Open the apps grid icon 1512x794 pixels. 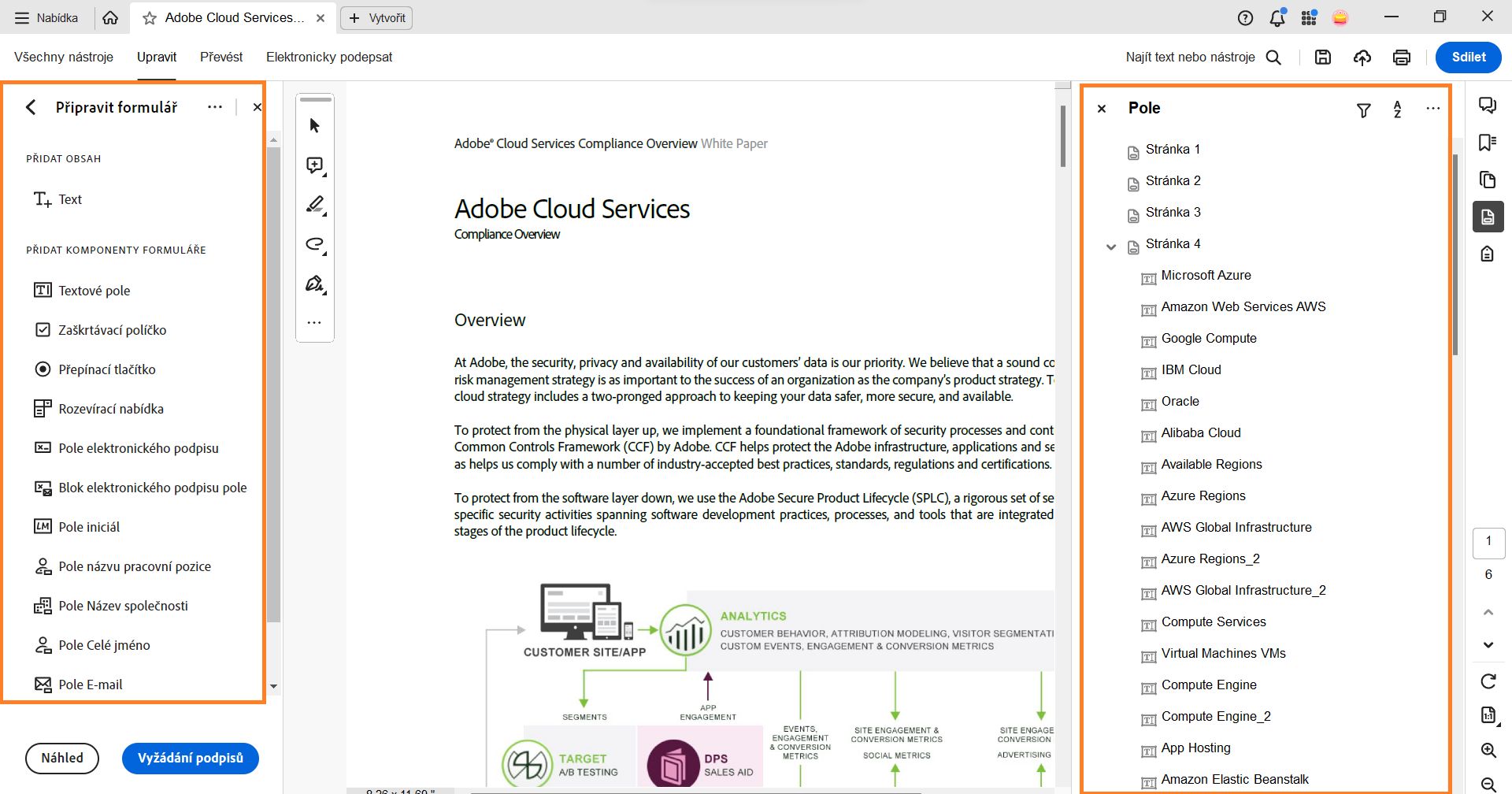pyautogui.click(x=1309, y=18)
